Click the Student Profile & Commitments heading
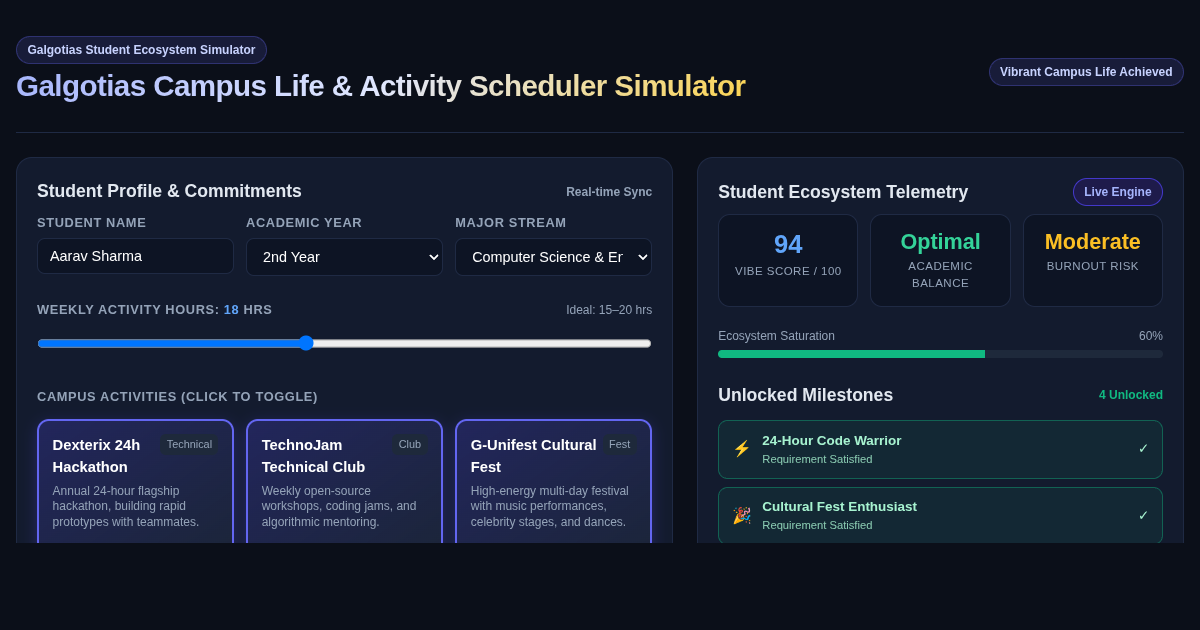The image size is (1200, 630). click(x=169, y=191)
